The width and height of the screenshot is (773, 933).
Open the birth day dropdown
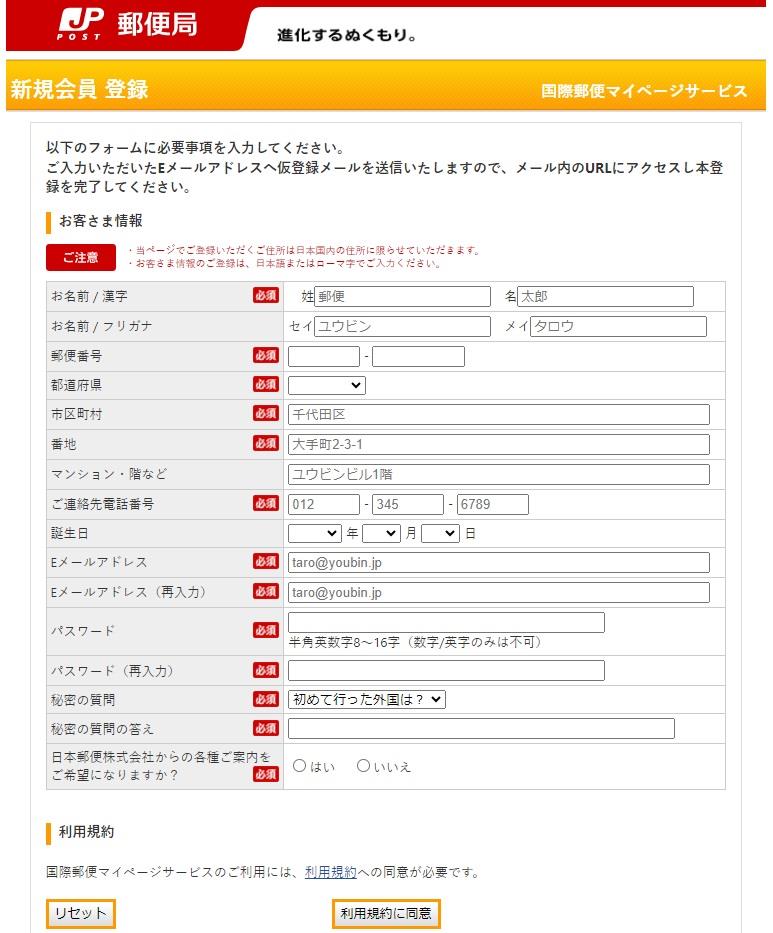tap(440, 533)
